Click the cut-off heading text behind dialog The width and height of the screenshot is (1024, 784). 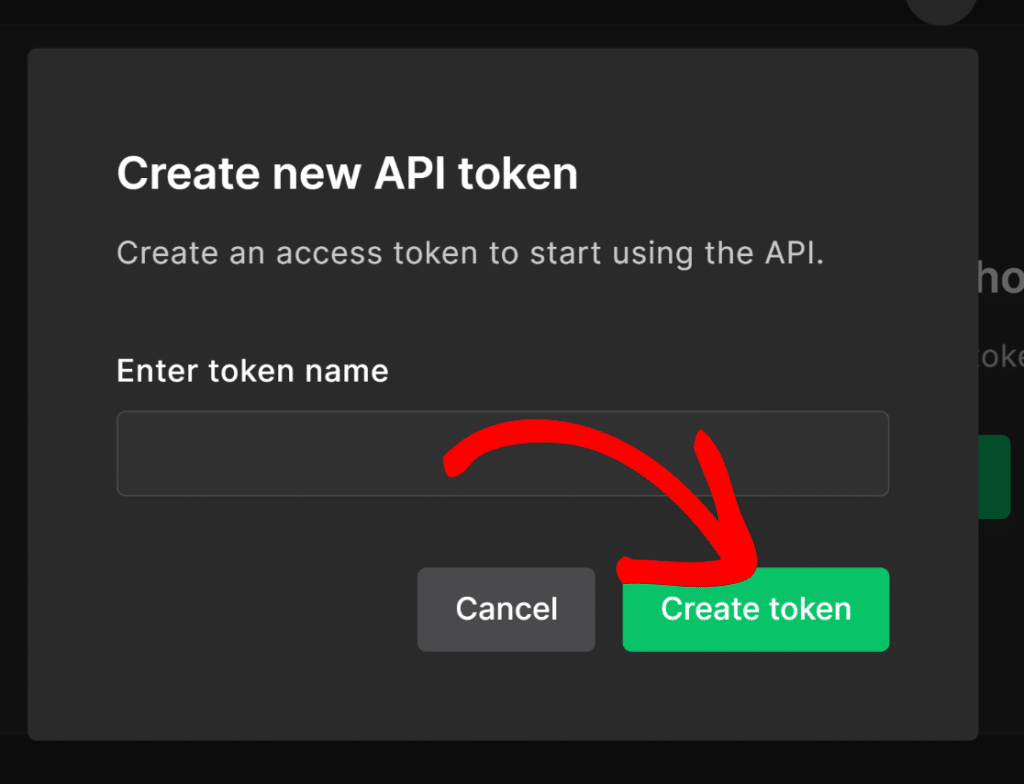1000,279
